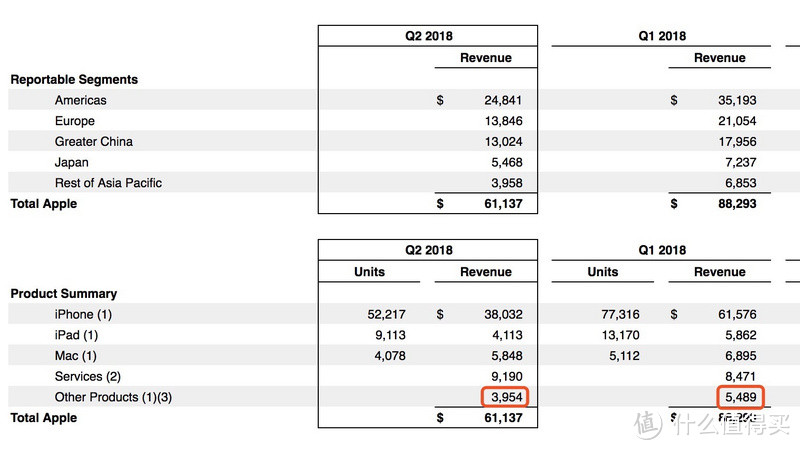
Task: Select the Americas segment label
Action: coord(81,100)
